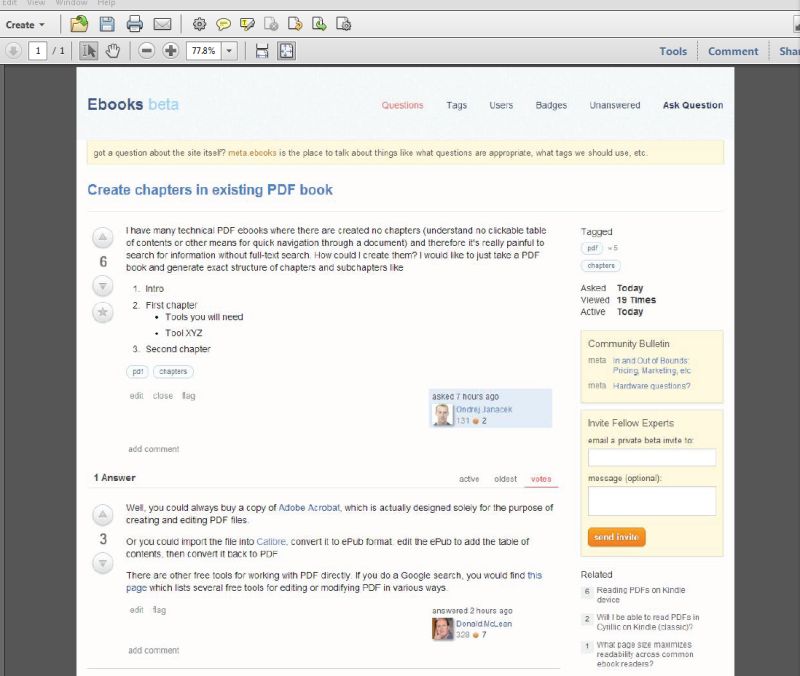Select the highlight text tool

coord(247,24)
